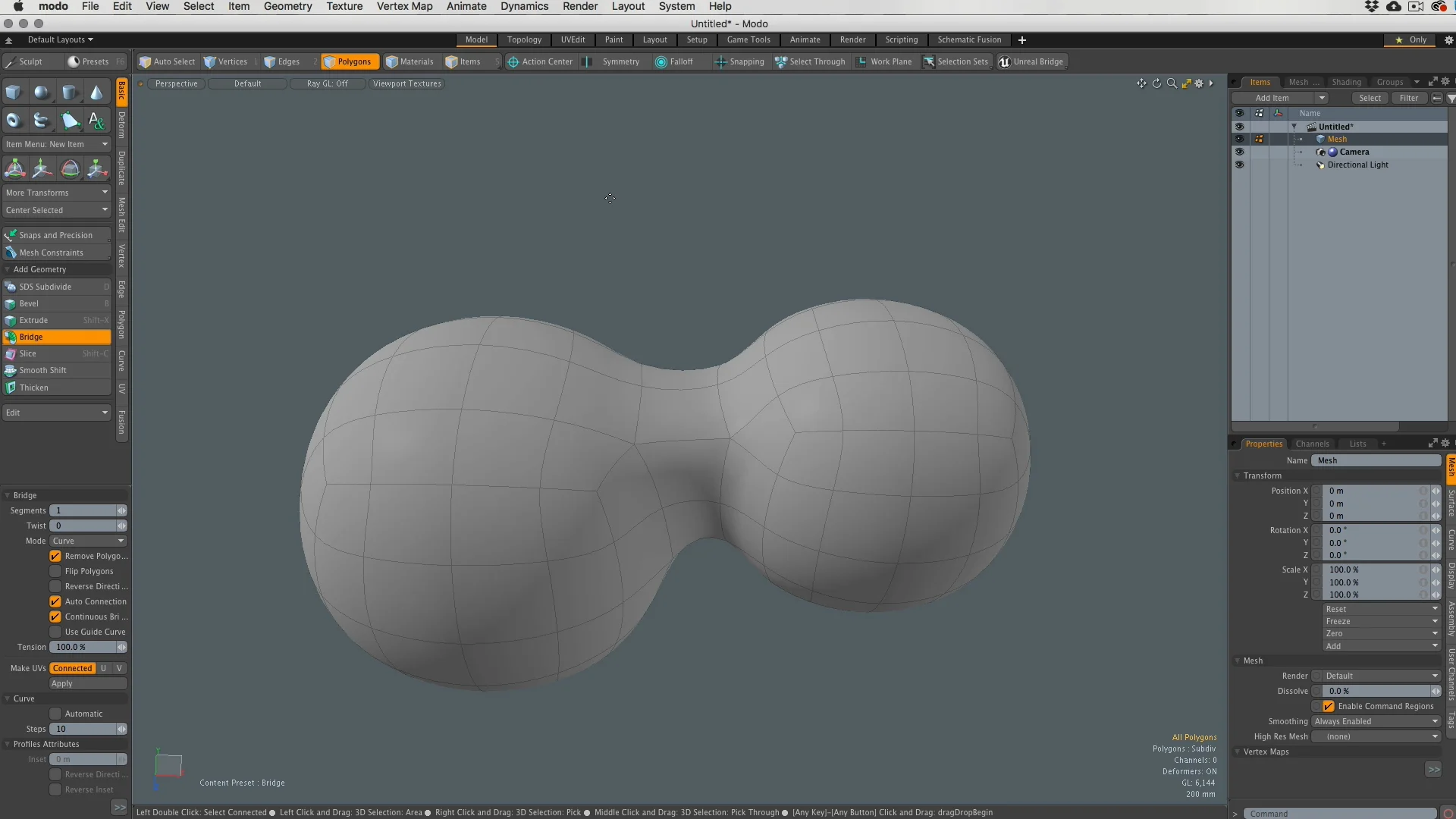
Task: Select the Cylinder primitive tool
Action: [x=70, y=93]
